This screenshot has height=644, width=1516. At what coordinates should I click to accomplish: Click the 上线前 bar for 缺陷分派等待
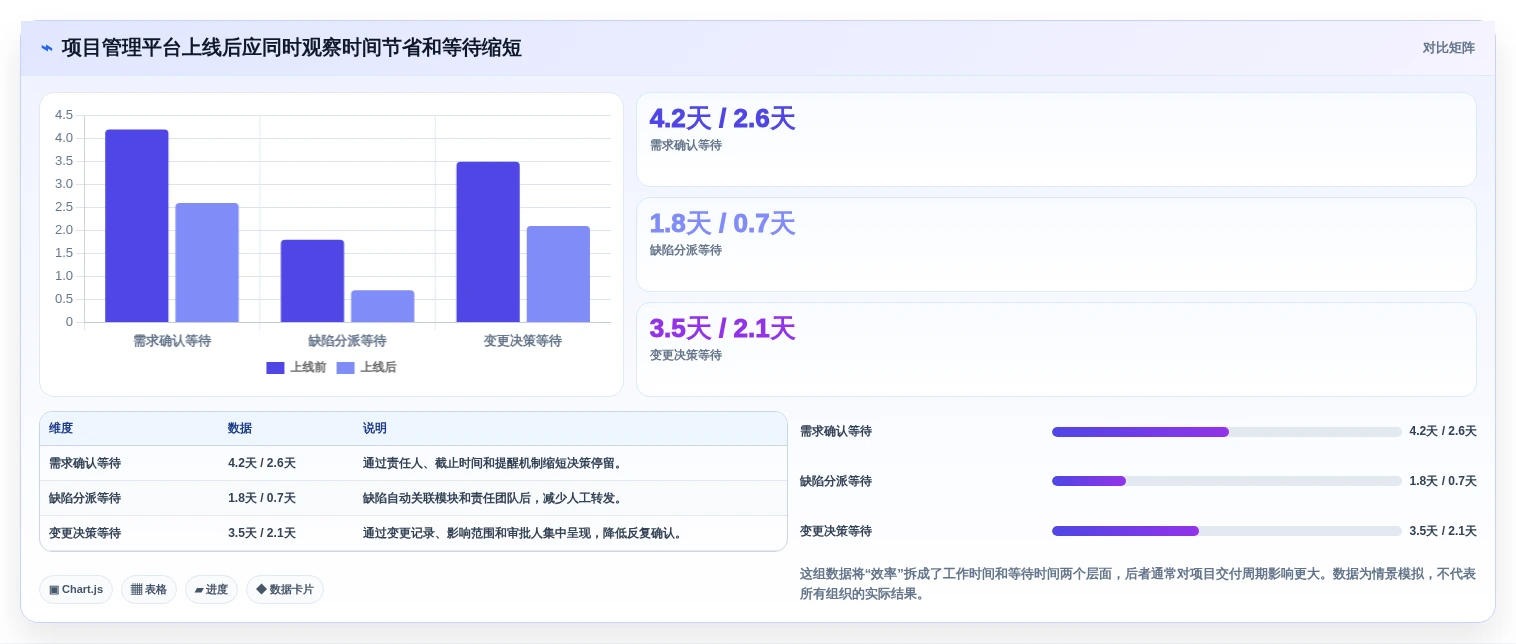point(312,281)
